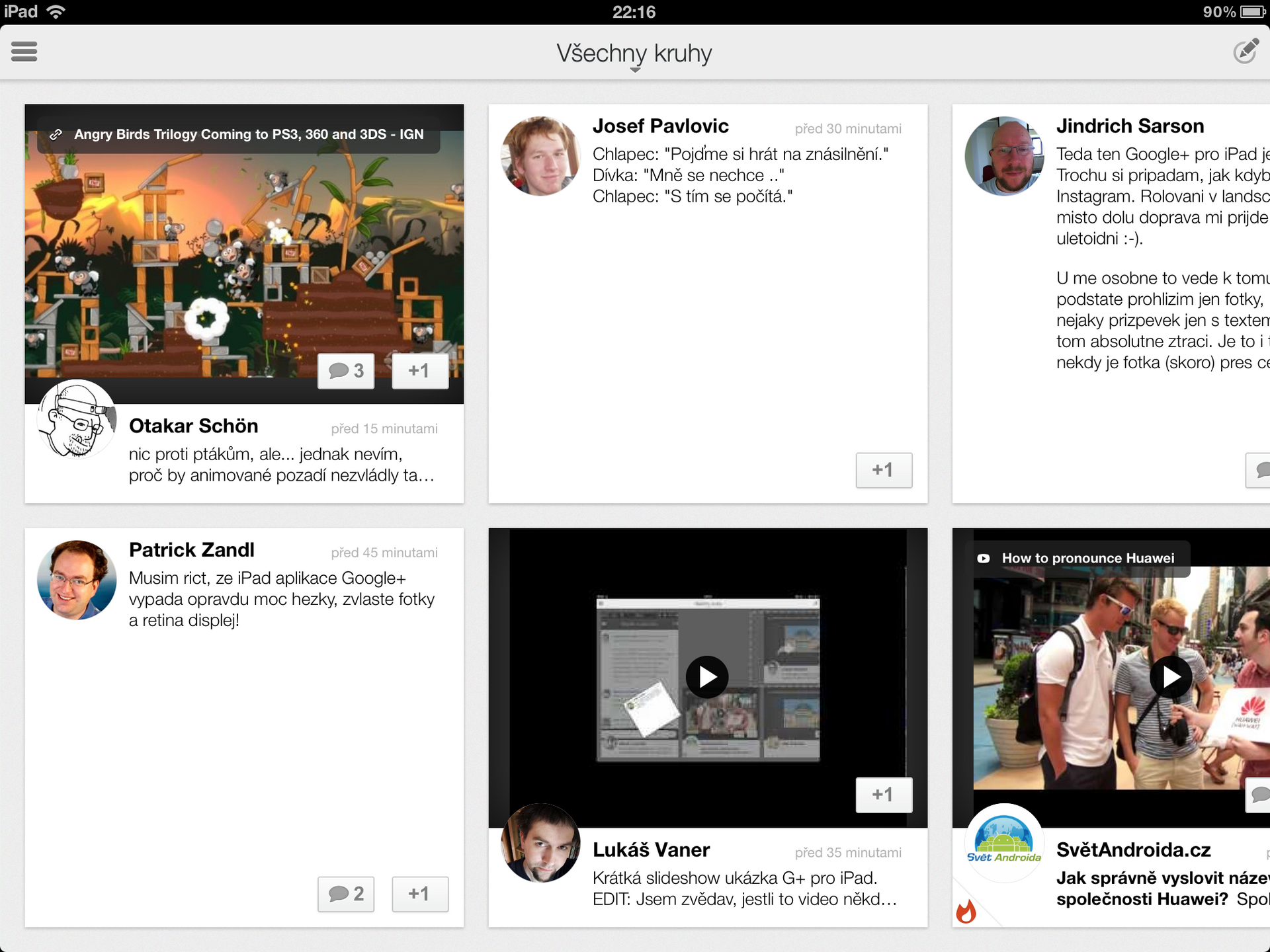The image size is (1270, 952).
Task: Open comments on Patrick Zandl's post
Action: 345,894
